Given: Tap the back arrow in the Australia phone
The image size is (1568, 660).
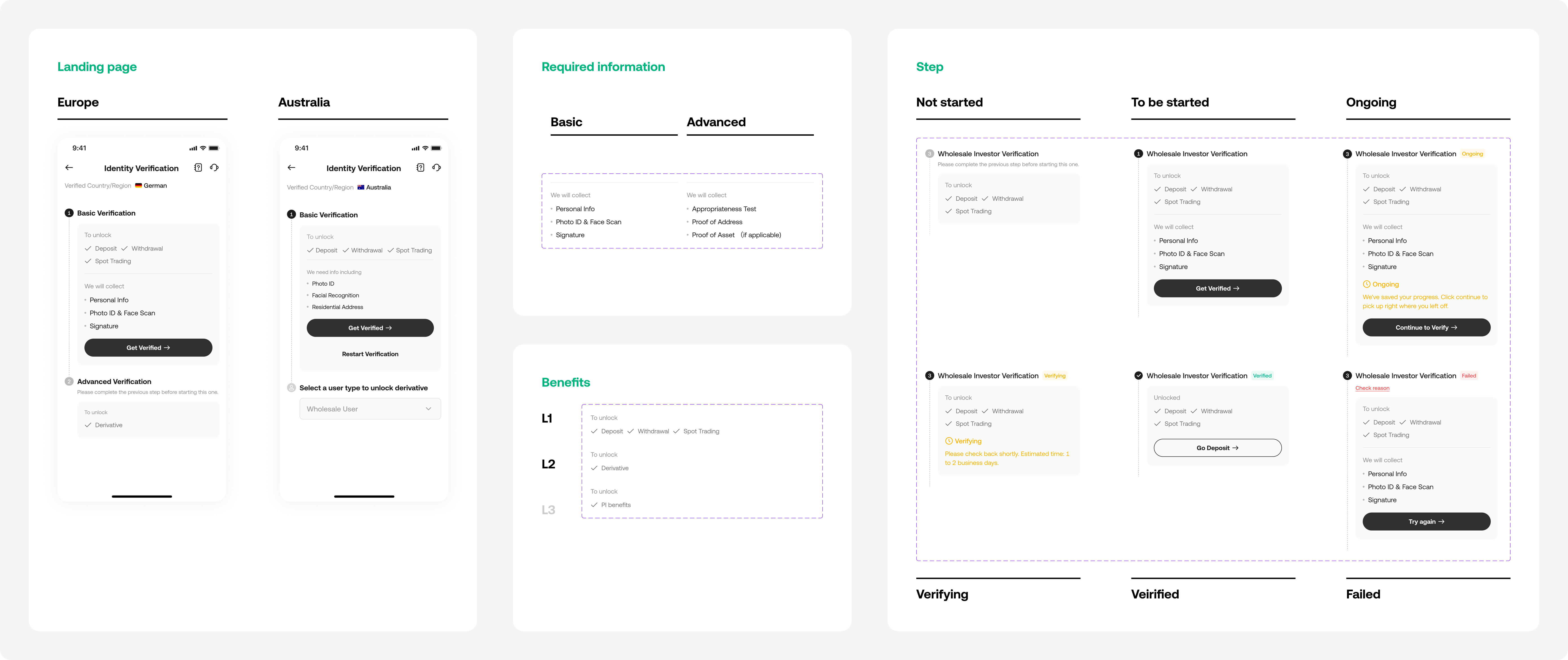Looking at the screenshot, I should pyautogui.click(x=291, y=167).
